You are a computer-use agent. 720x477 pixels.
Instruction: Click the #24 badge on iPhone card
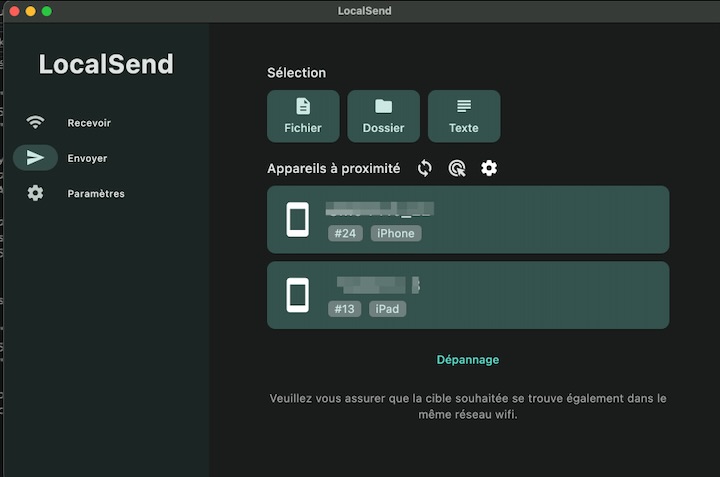coord(345,234)
